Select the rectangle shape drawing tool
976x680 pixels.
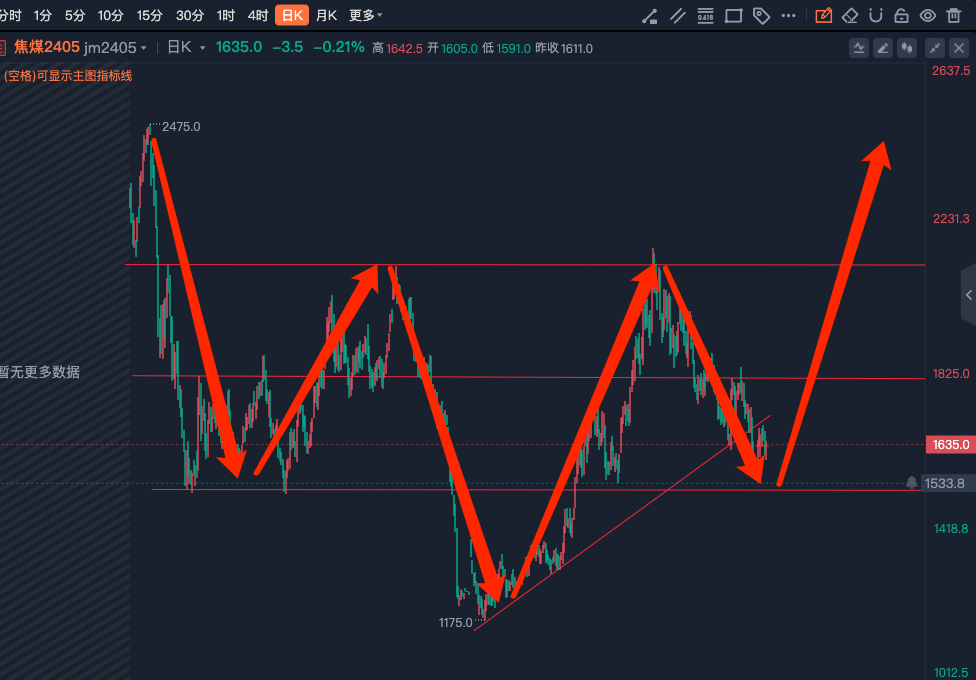click(733, 16)
